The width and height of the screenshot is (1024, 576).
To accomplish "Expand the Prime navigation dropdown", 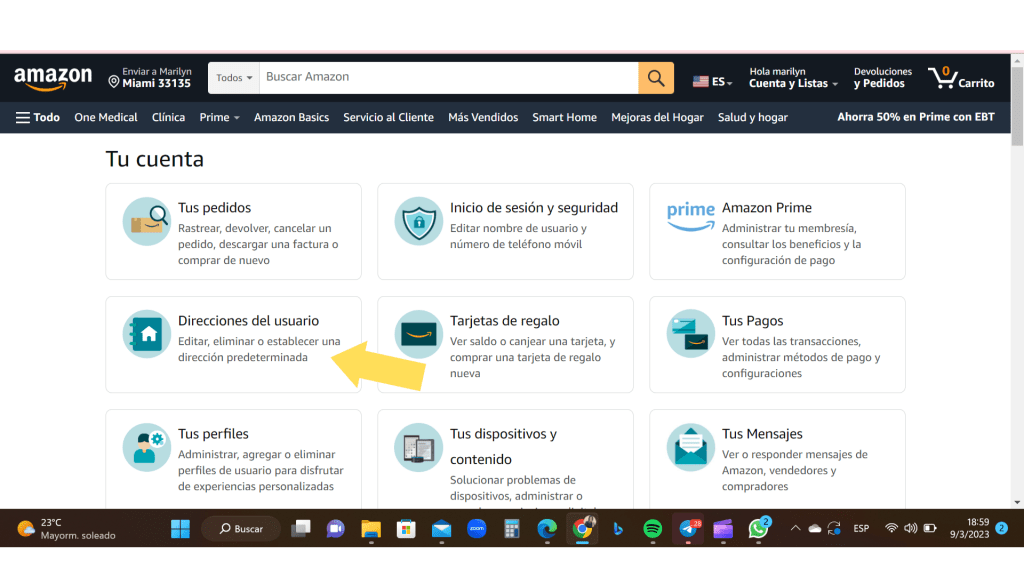I will [x=219, y=118].
